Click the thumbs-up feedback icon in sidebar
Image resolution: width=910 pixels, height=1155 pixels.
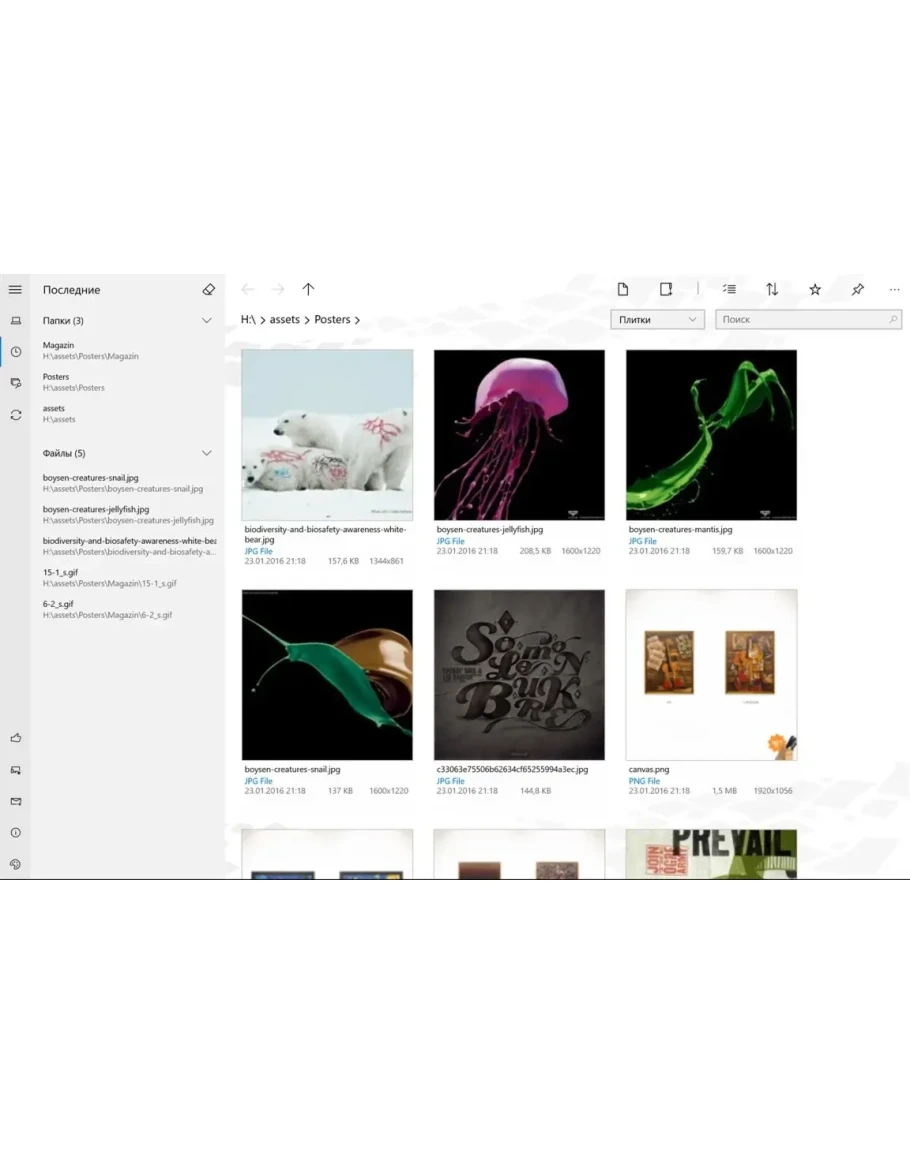coord(15,738)
